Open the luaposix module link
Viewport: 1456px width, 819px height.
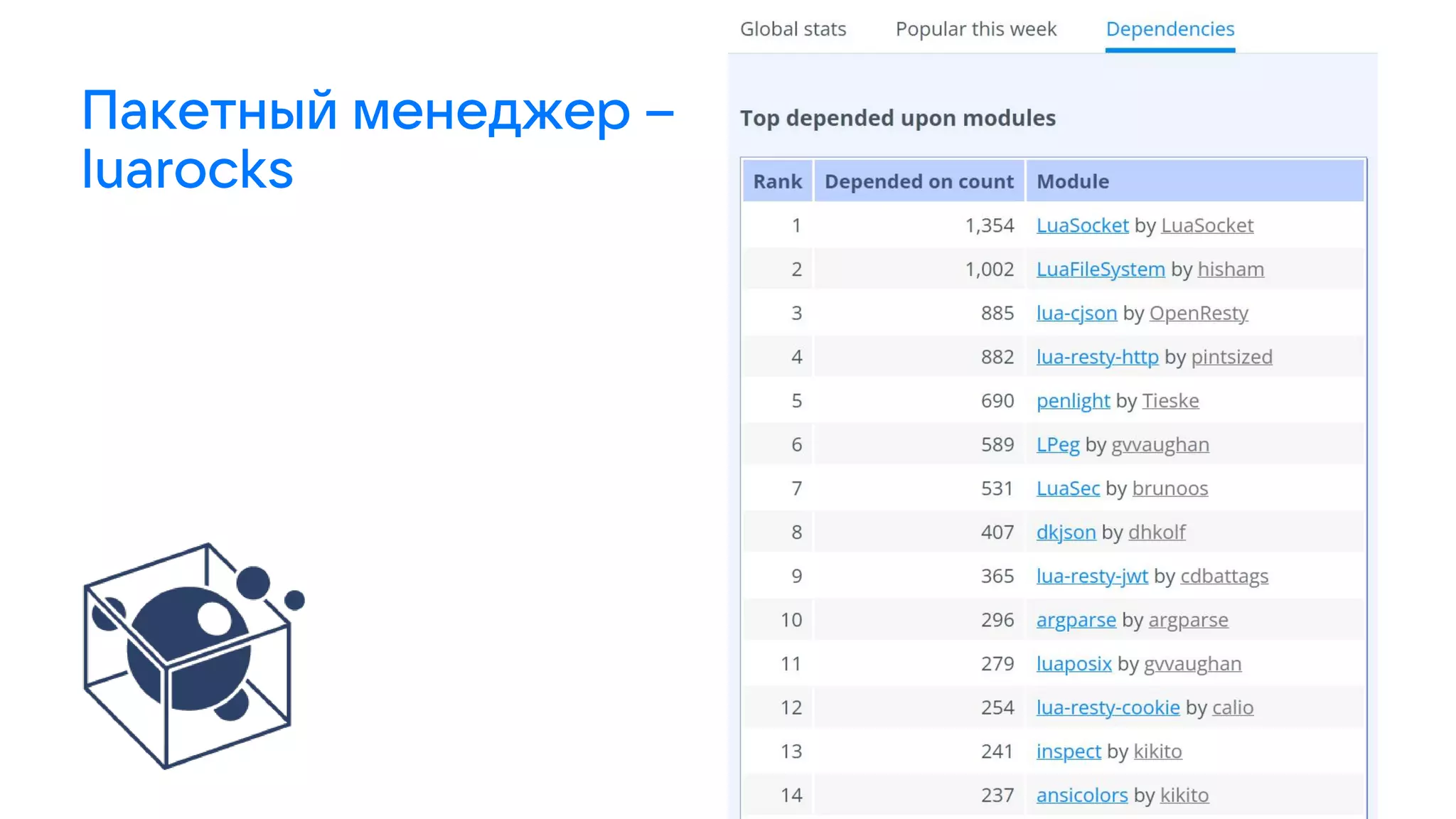tap(1074, 664)
